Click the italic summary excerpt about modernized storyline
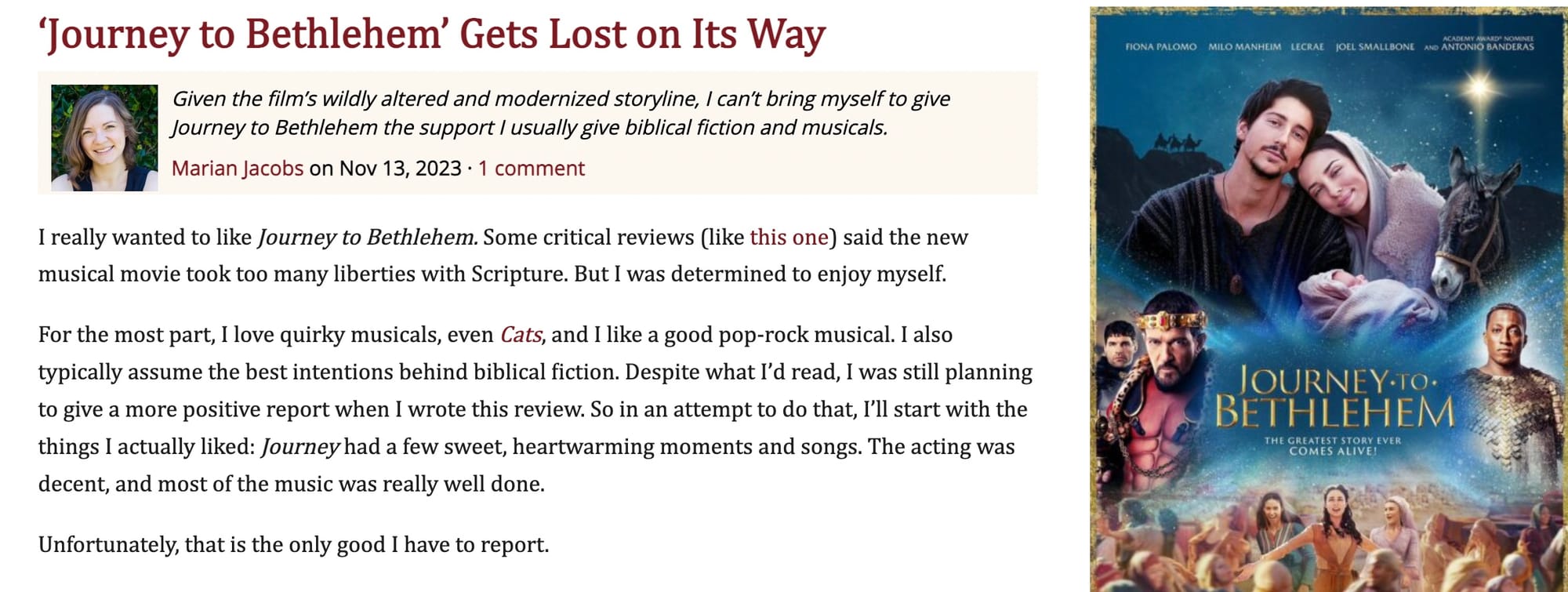Viewport: 1568px width, 592px height. click(561, 113)
